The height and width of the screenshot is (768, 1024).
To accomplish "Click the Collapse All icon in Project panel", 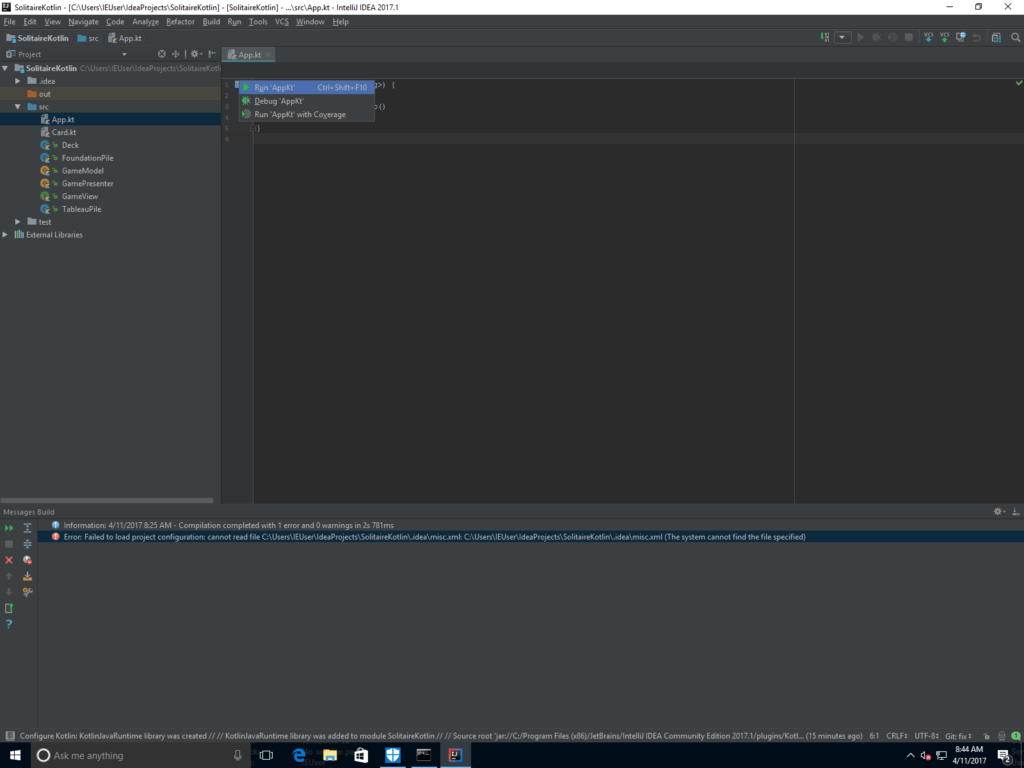I will click(176, 54).
